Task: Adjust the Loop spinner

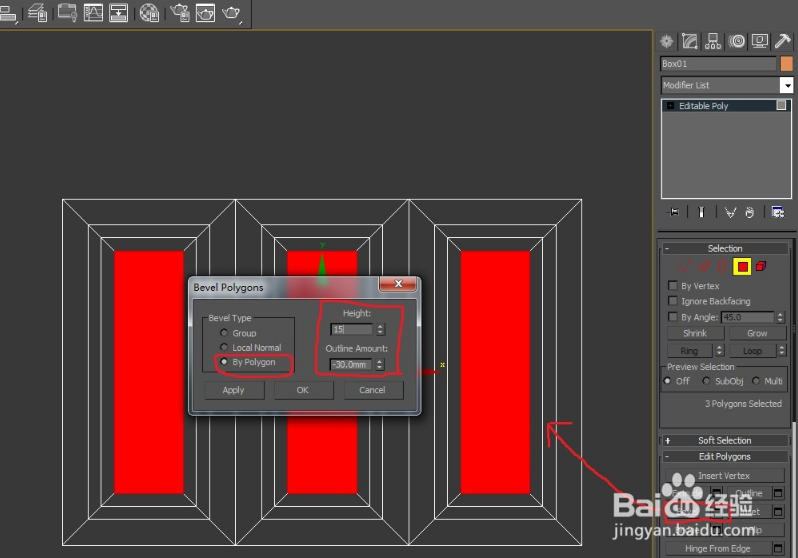Action: [782, 350]
